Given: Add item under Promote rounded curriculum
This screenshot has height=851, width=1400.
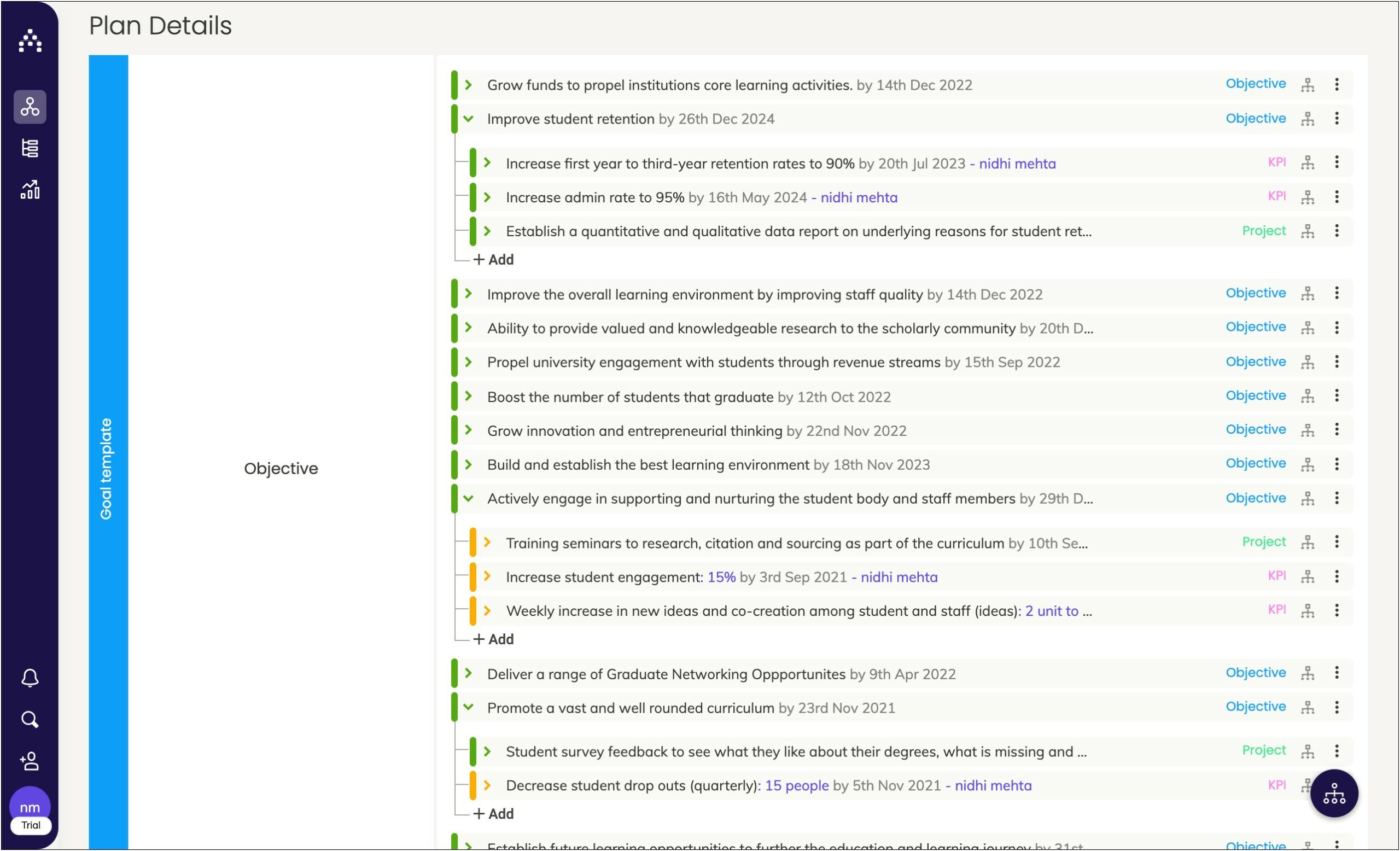Looking at the screenshot, I should (x=494, y=813).
